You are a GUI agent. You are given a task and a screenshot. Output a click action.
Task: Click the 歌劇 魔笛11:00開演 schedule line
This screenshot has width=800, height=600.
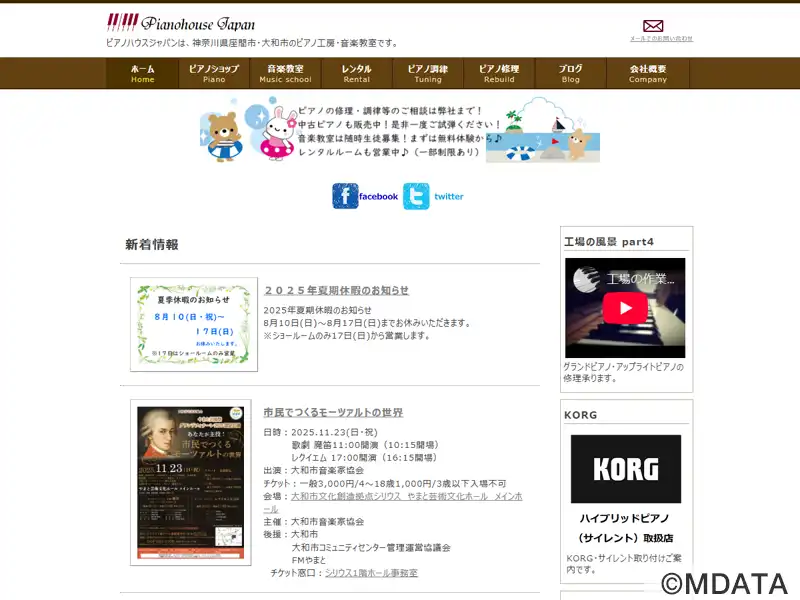coord(365,445)
